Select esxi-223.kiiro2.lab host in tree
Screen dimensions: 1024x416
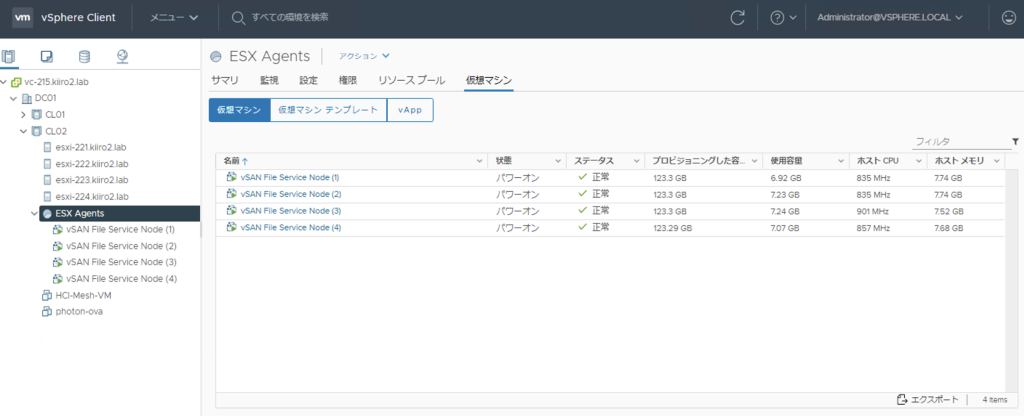[x=91, y=180]
